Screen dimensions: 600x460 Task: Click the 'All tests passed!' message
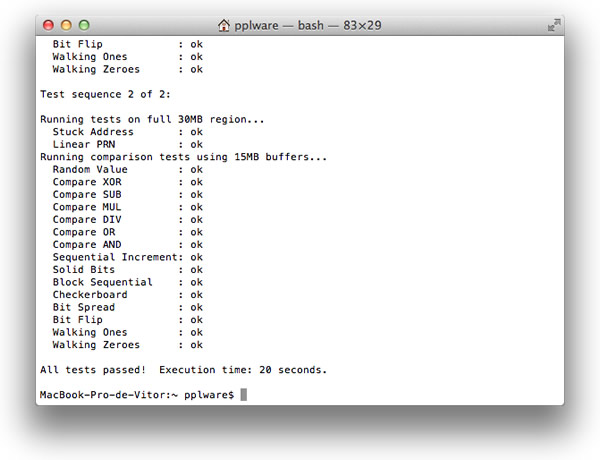coord(93,370)
